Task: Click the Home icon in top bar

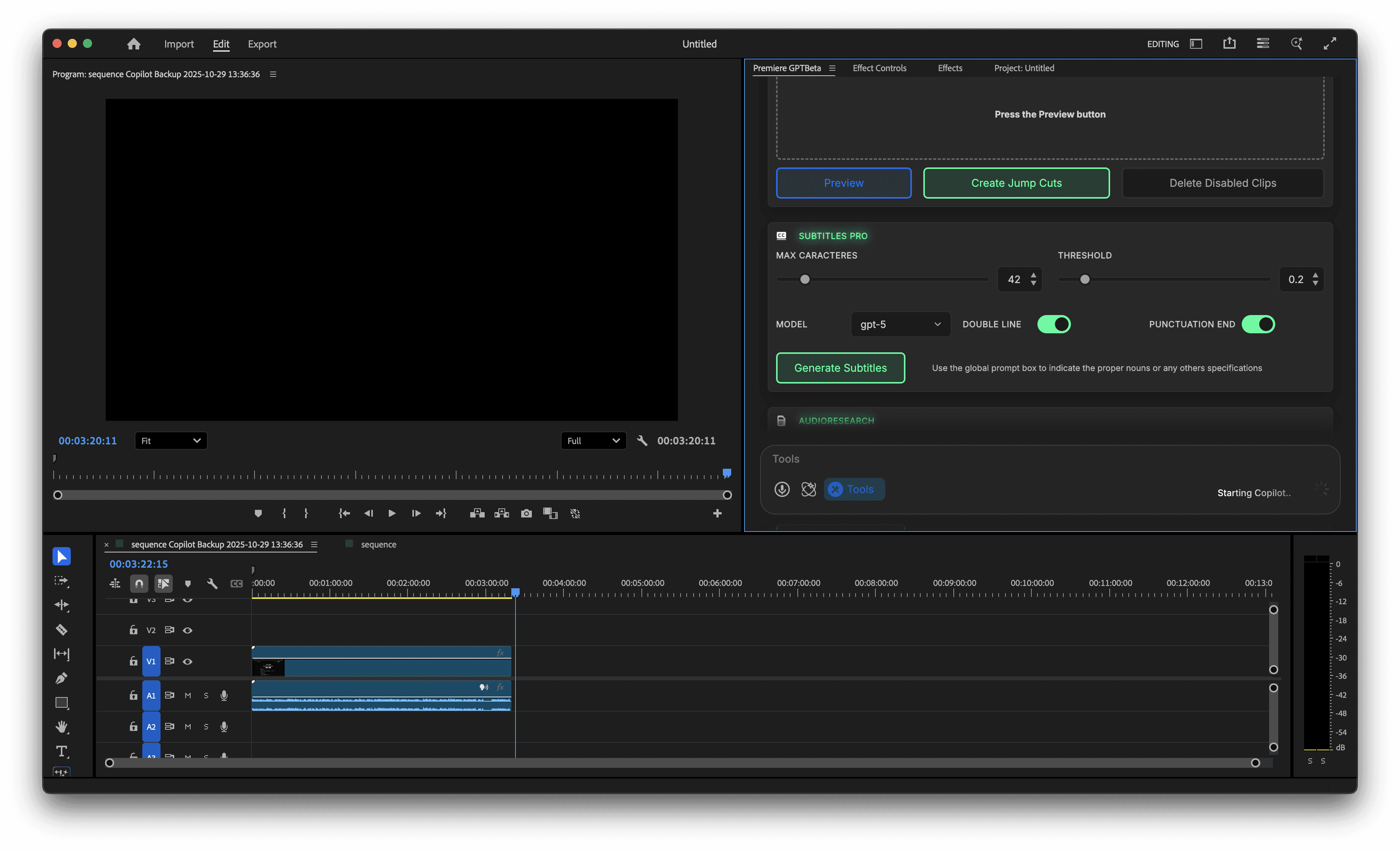Action: click(x=134, y=44)
